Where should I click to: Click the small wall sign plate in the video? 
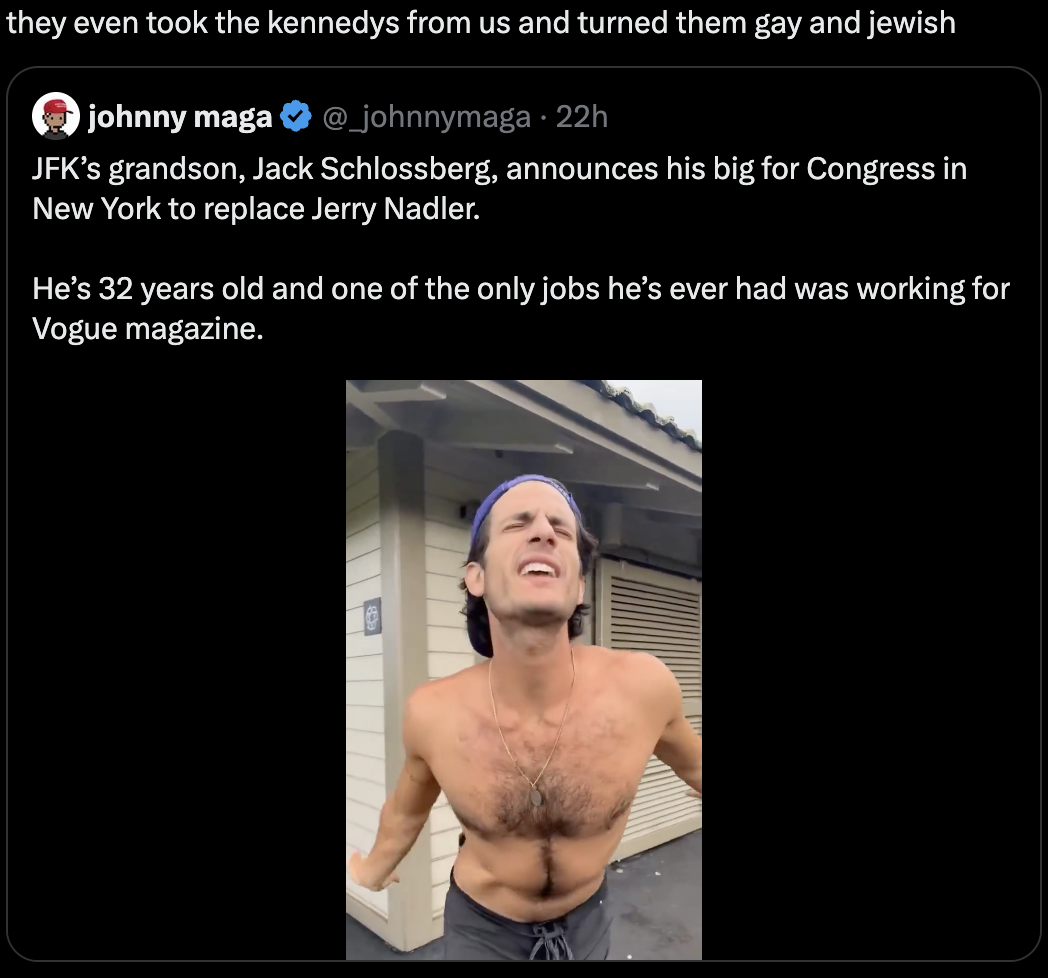coord(372,616)
